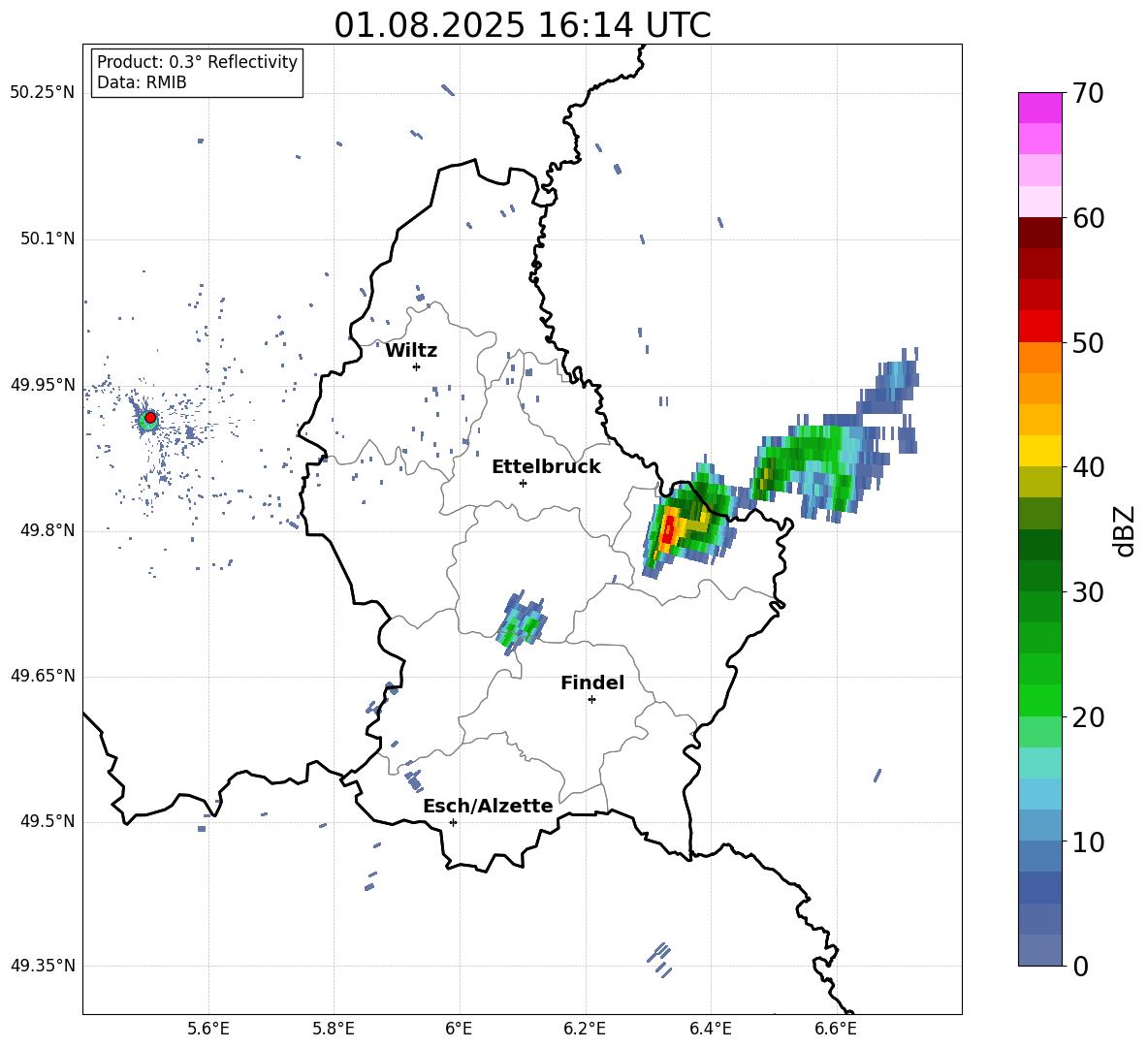Click the Esch/Alzette cross marker
1148x1048 pixels.
(453, 822)
